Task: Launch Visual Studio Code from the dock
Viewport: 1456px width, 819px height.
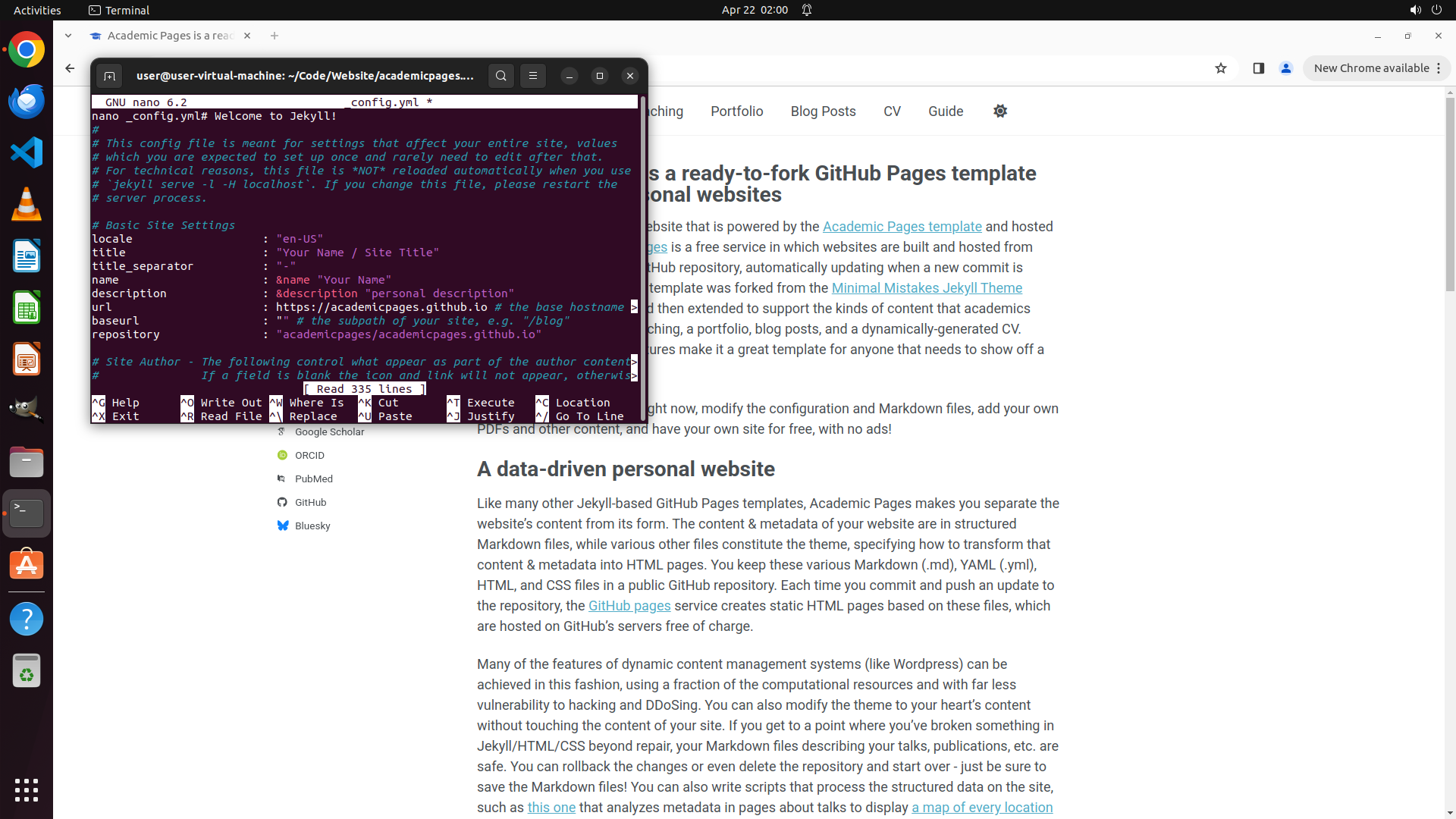Action: (x=27, y=152)
